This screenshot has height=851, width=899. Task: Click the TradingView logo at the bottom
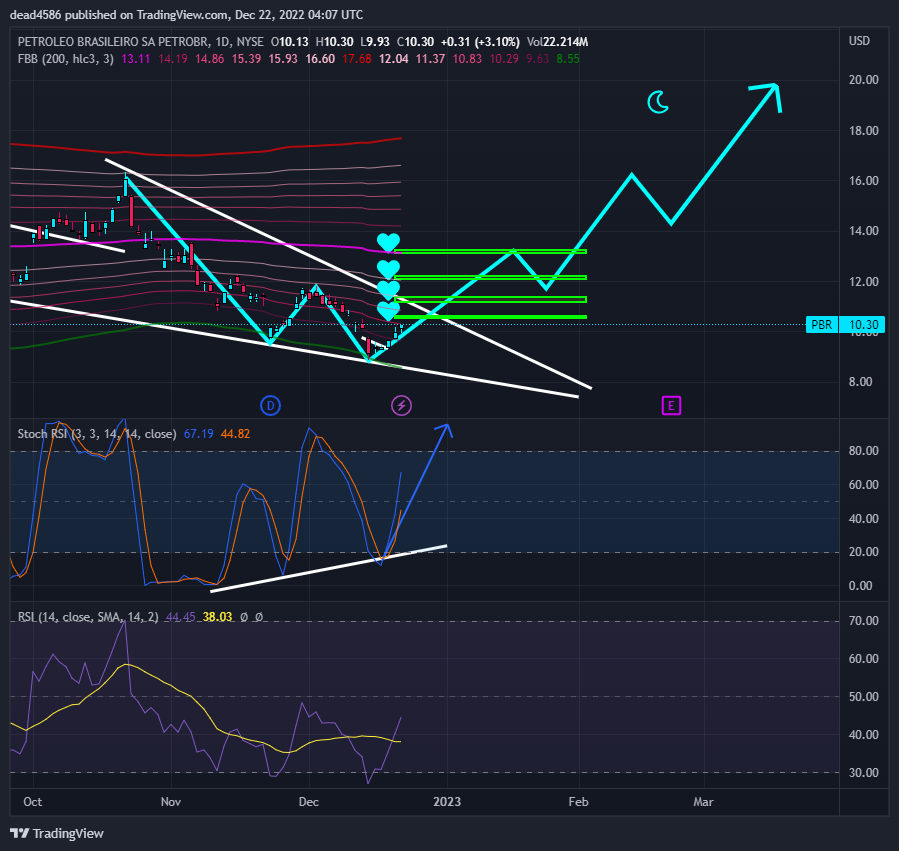click(57, 833)
